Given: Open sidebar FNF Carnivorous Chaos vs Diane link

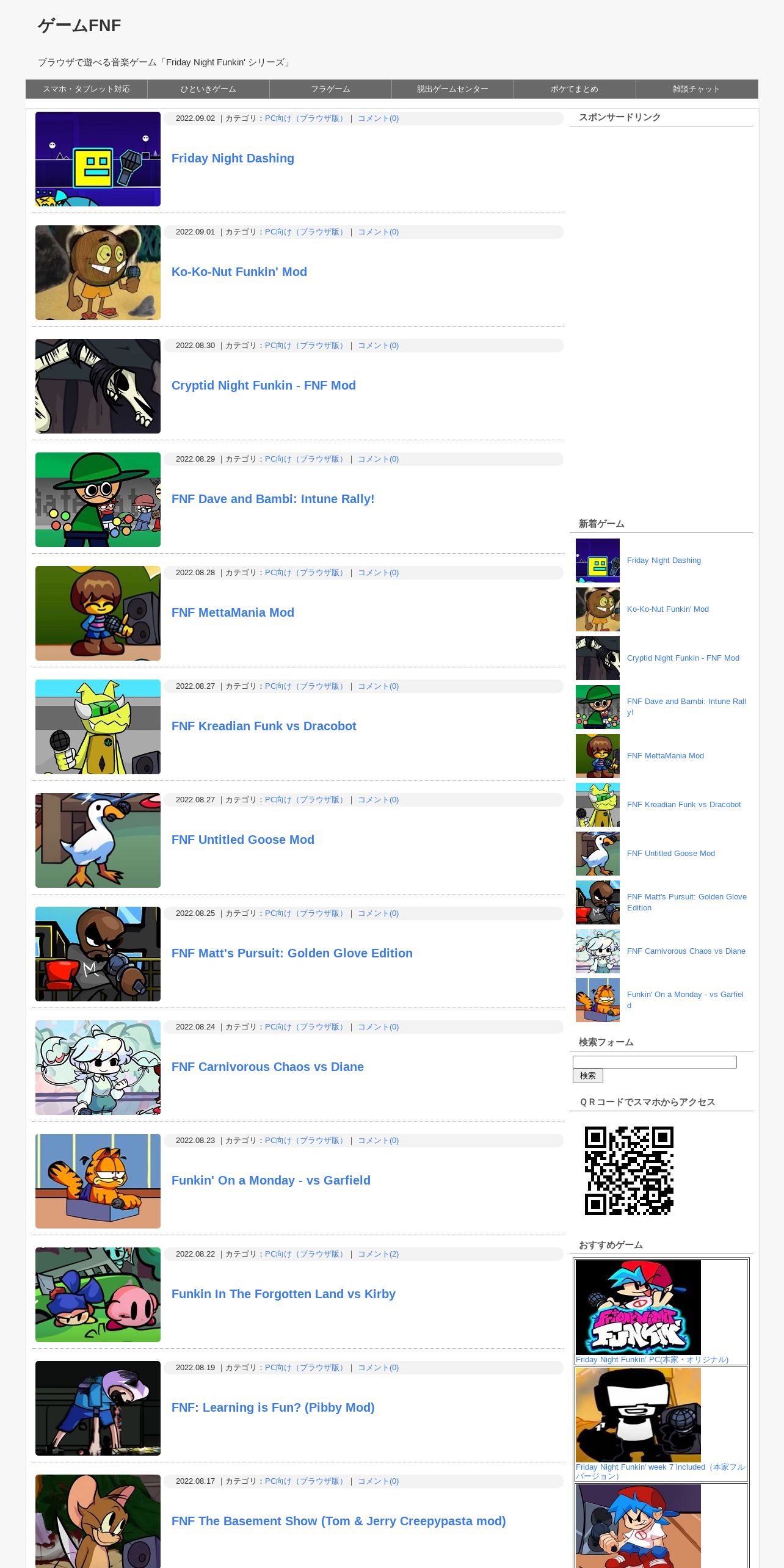Looking at the screenshot, I should coord(686,951).
